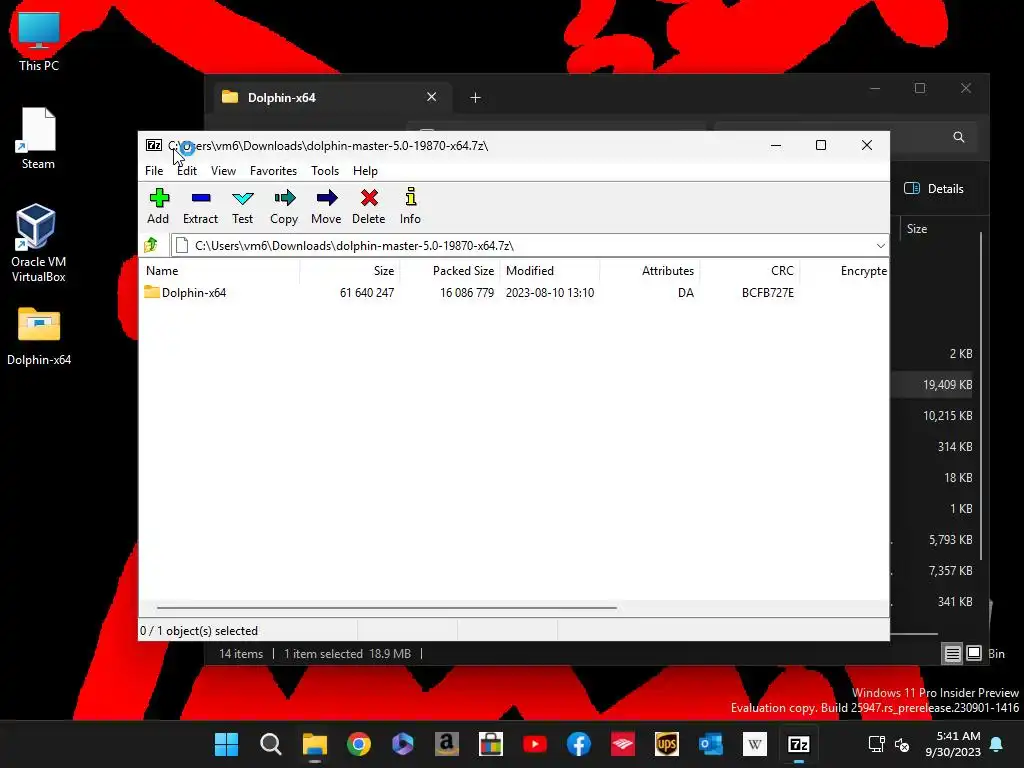This screenshot has height=768, width=1024.
Task: Open taskbar Search
Action: pyautogui.click(x=270, y=744)
